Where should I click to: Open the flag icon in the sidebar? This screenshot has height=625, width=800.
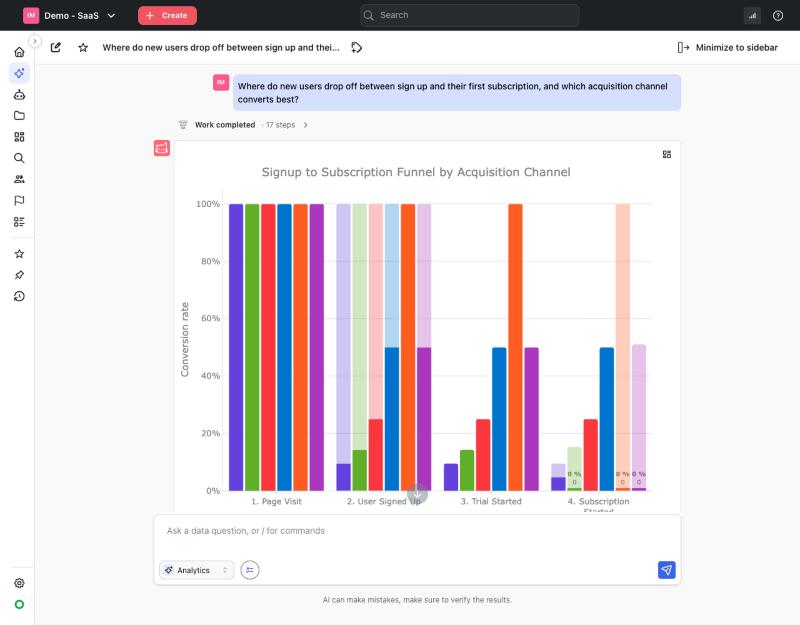pyautogui.click(x=19, y=201)
